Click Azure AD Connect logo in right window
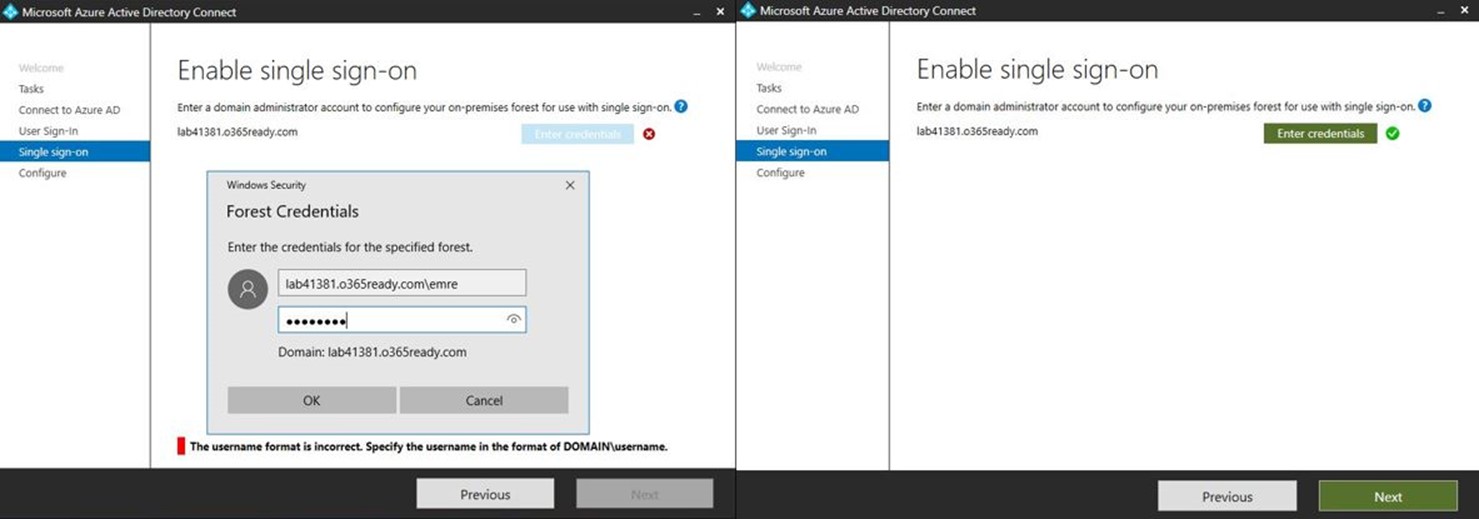 click(748, 11)
